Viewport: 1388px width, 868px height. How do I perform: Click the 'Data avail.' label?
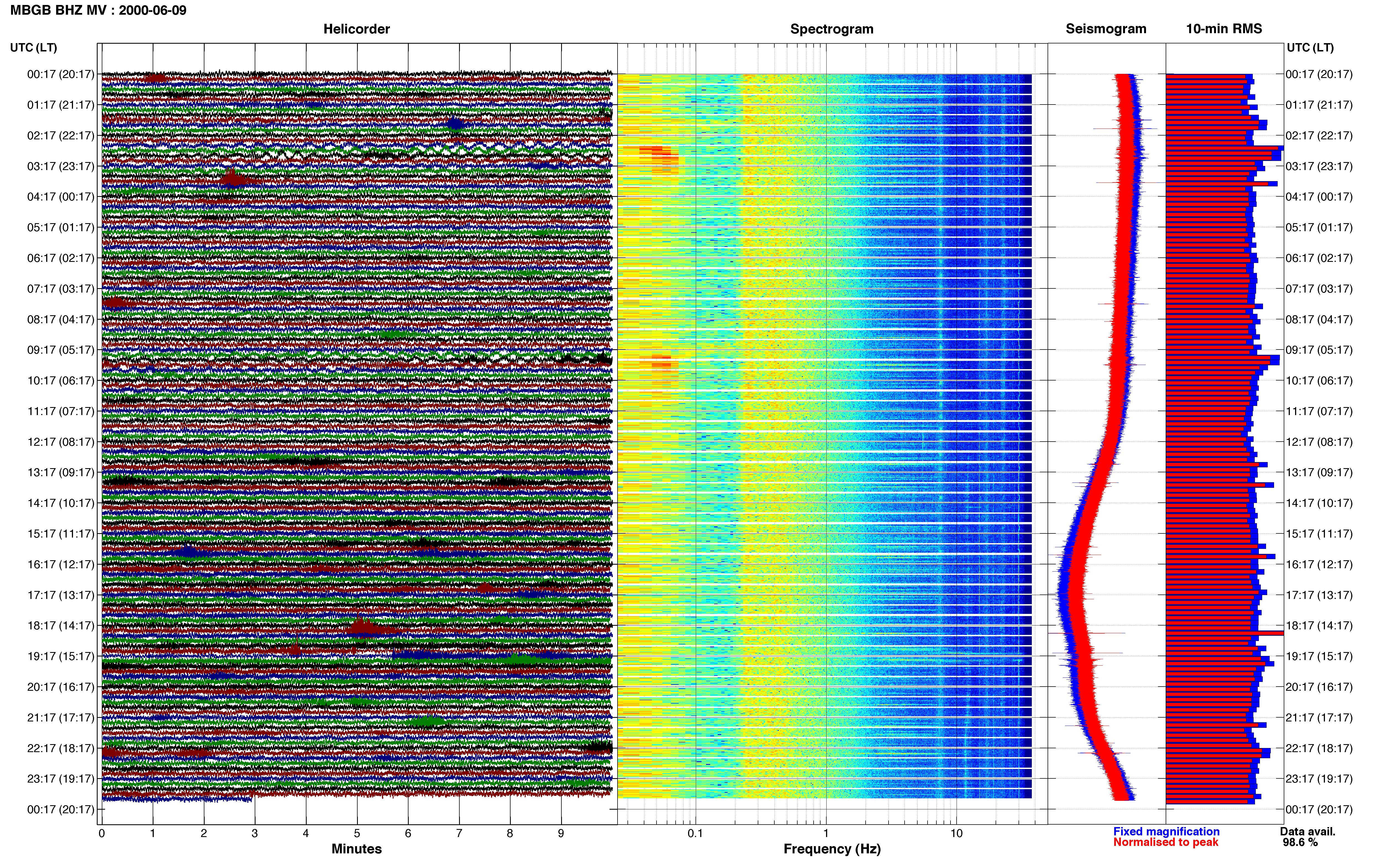click(1308, 831)
